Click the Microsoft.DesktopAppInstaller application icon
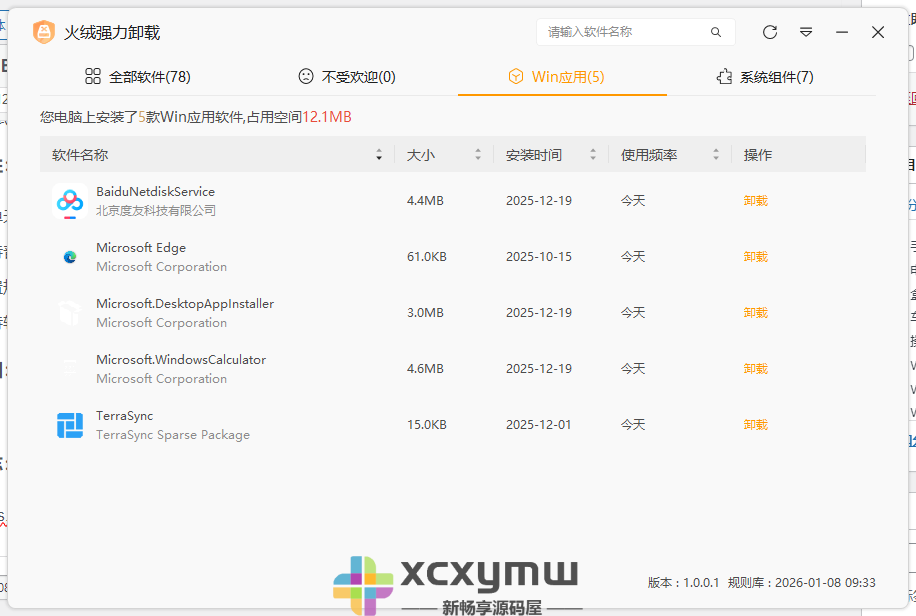The width and height of the screenshot is (916, 616). [x=68, y=312]
